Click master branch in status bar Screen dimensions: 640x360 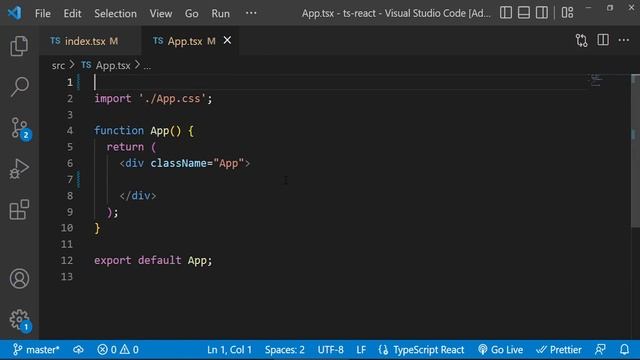click(x=36, y=350)
